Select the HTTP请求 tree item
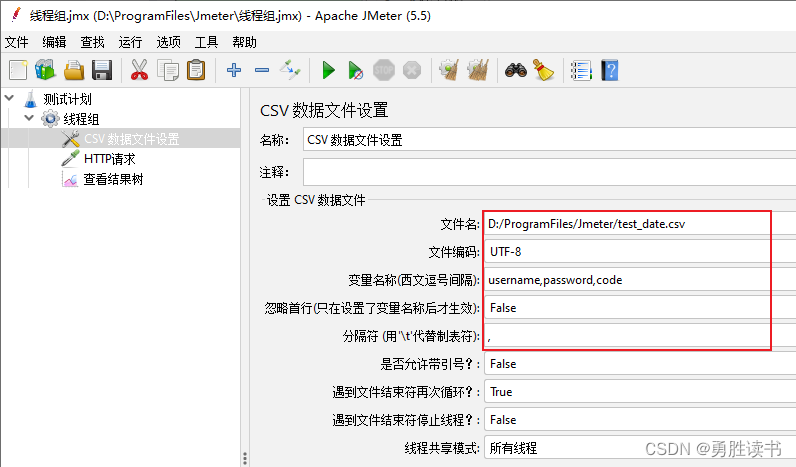Screen dimensions: 796x467 110,159
